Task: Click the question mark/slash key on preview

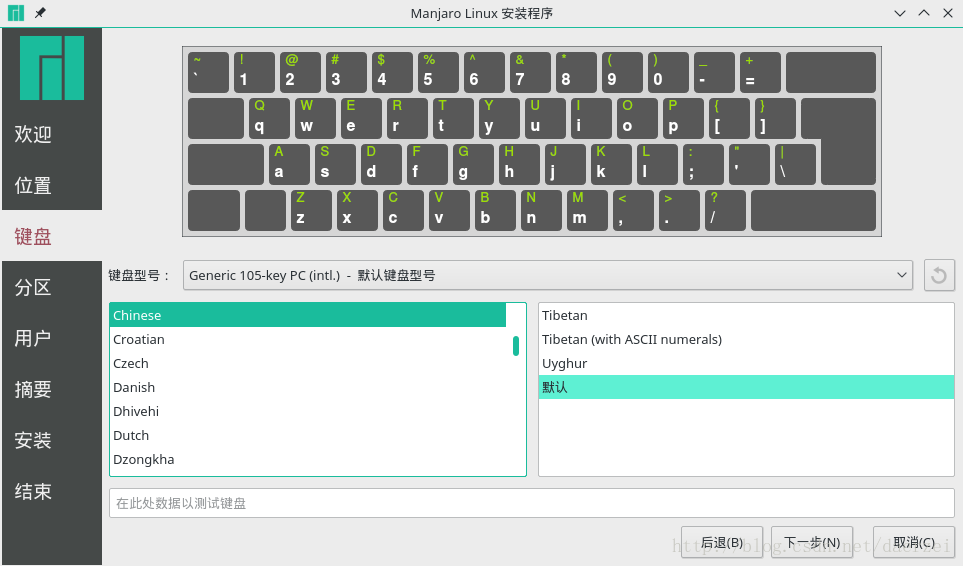Action: pyautogui.click(x=725, y=211)
